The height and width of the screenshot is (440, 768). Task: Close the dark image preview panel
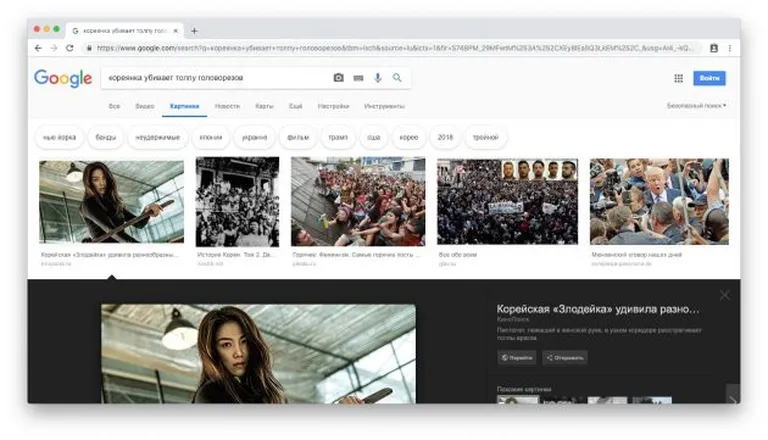(x=724, y=295)
